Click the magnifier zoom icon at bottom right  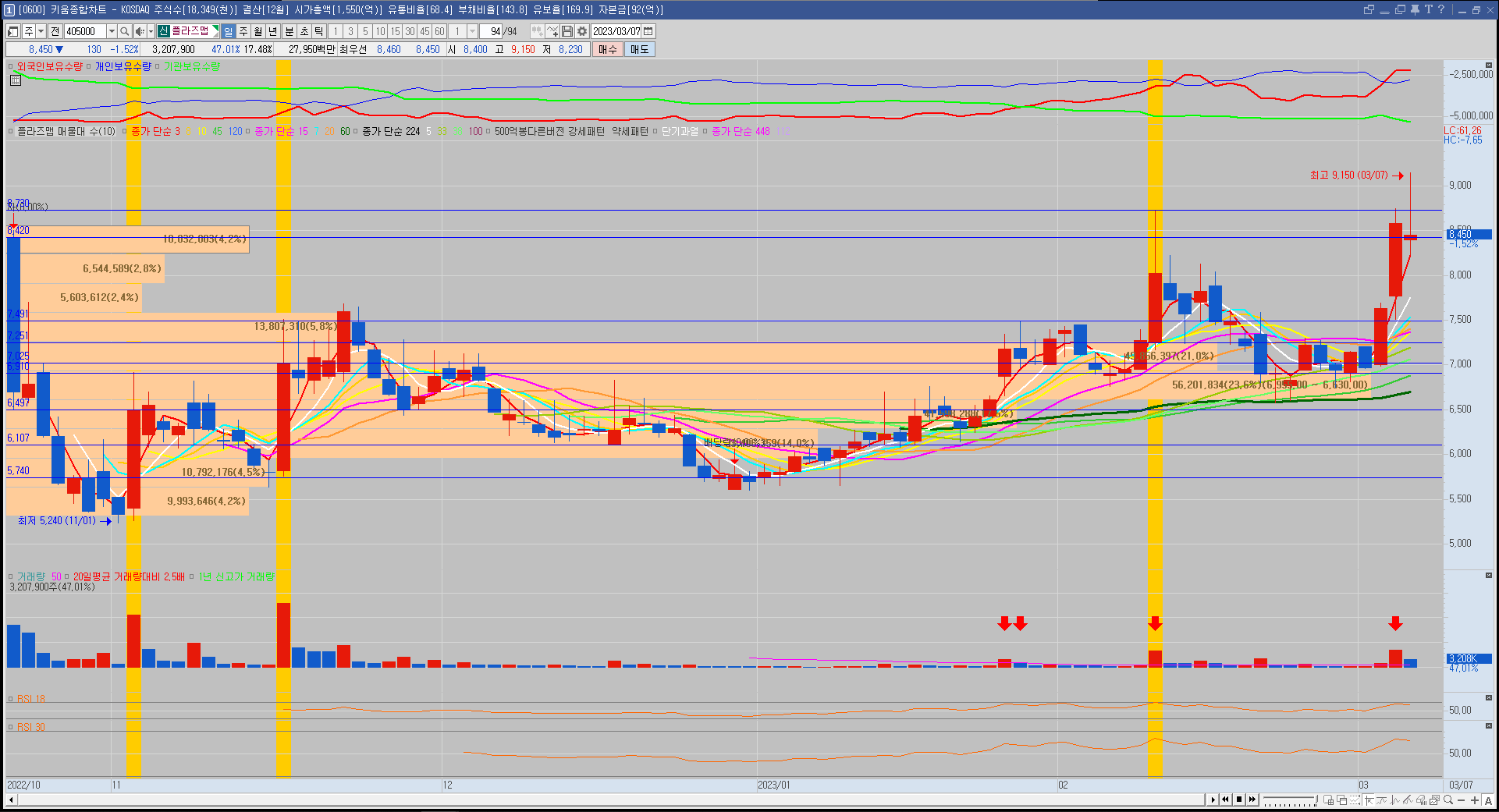pos(1447,800)
